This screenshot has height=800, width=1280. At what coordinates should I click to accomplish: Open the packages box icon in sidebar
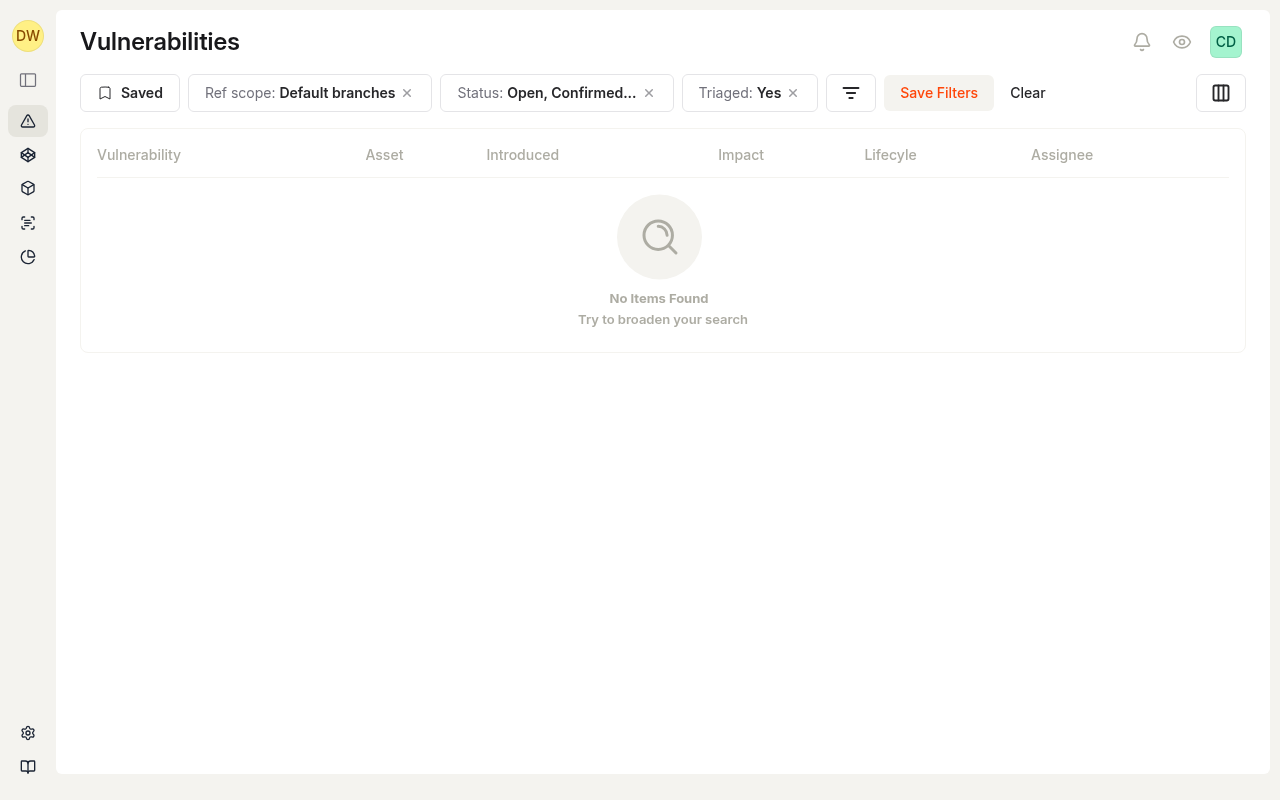(27, 188)
